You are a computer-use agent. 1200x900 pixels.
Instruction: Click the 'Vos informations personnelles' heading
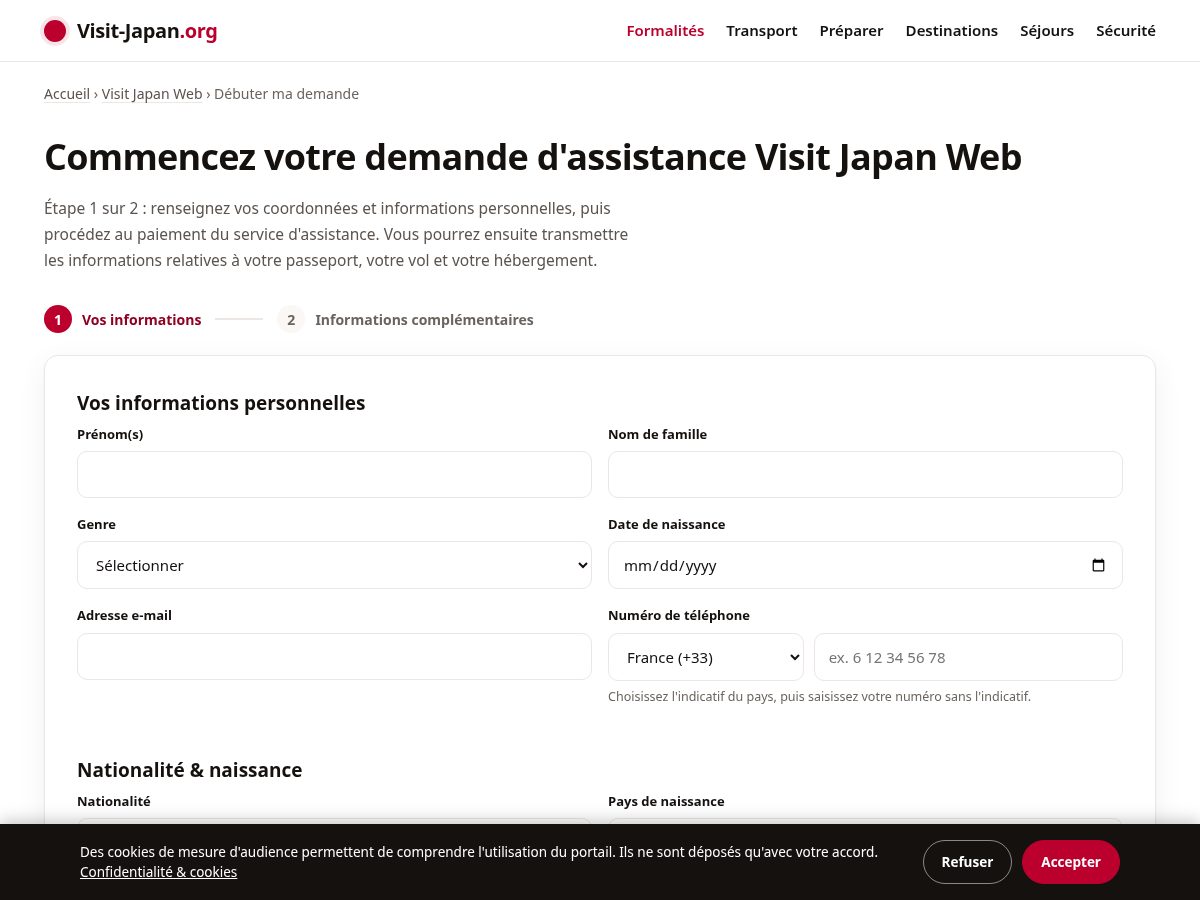[221, 403]
